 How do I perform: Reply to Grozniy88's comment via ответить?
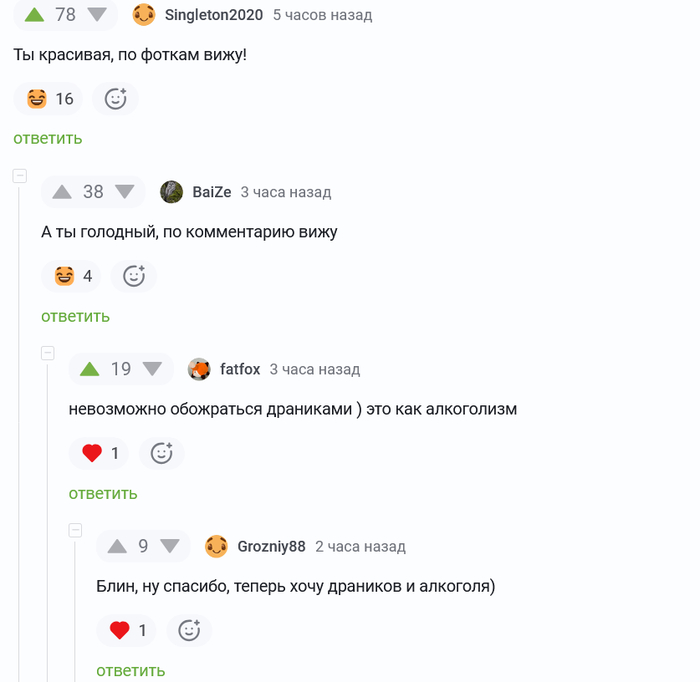point(131,671)
